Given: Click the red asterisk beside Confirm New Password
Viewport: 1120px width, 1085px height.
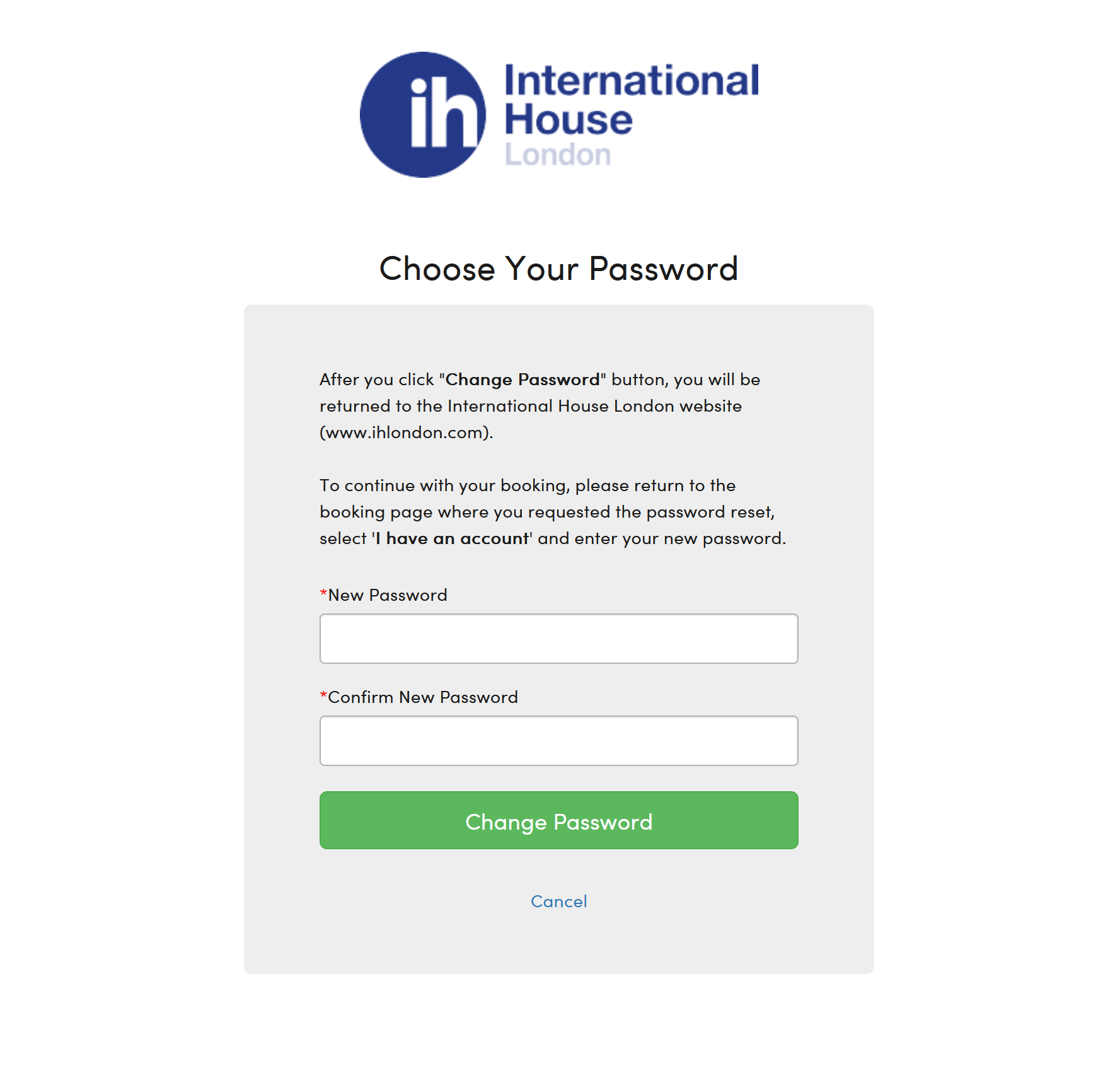Looking at the screenshot, I should click(x=323, y=696).
